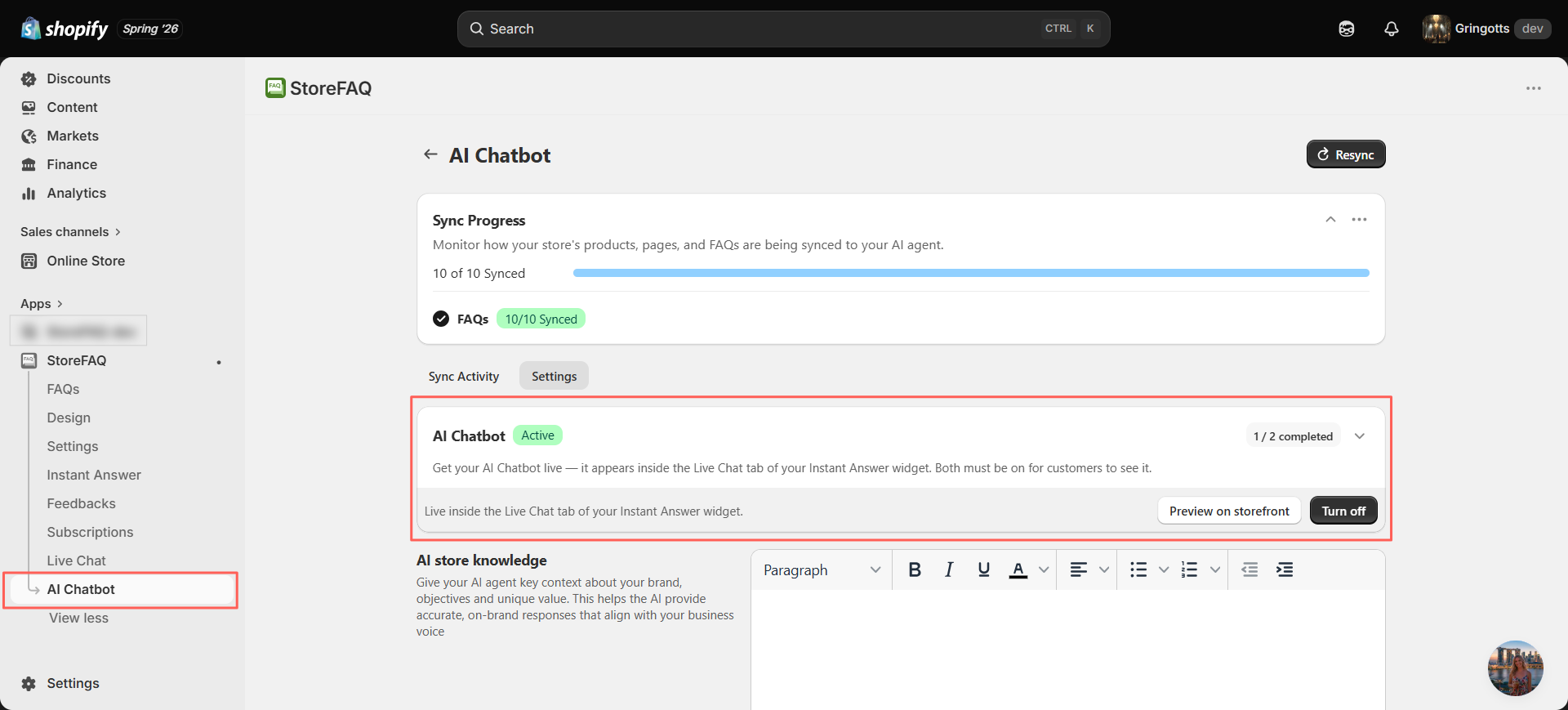
Task: Open Settings at sidebar bottom
Action: point(73,683)
